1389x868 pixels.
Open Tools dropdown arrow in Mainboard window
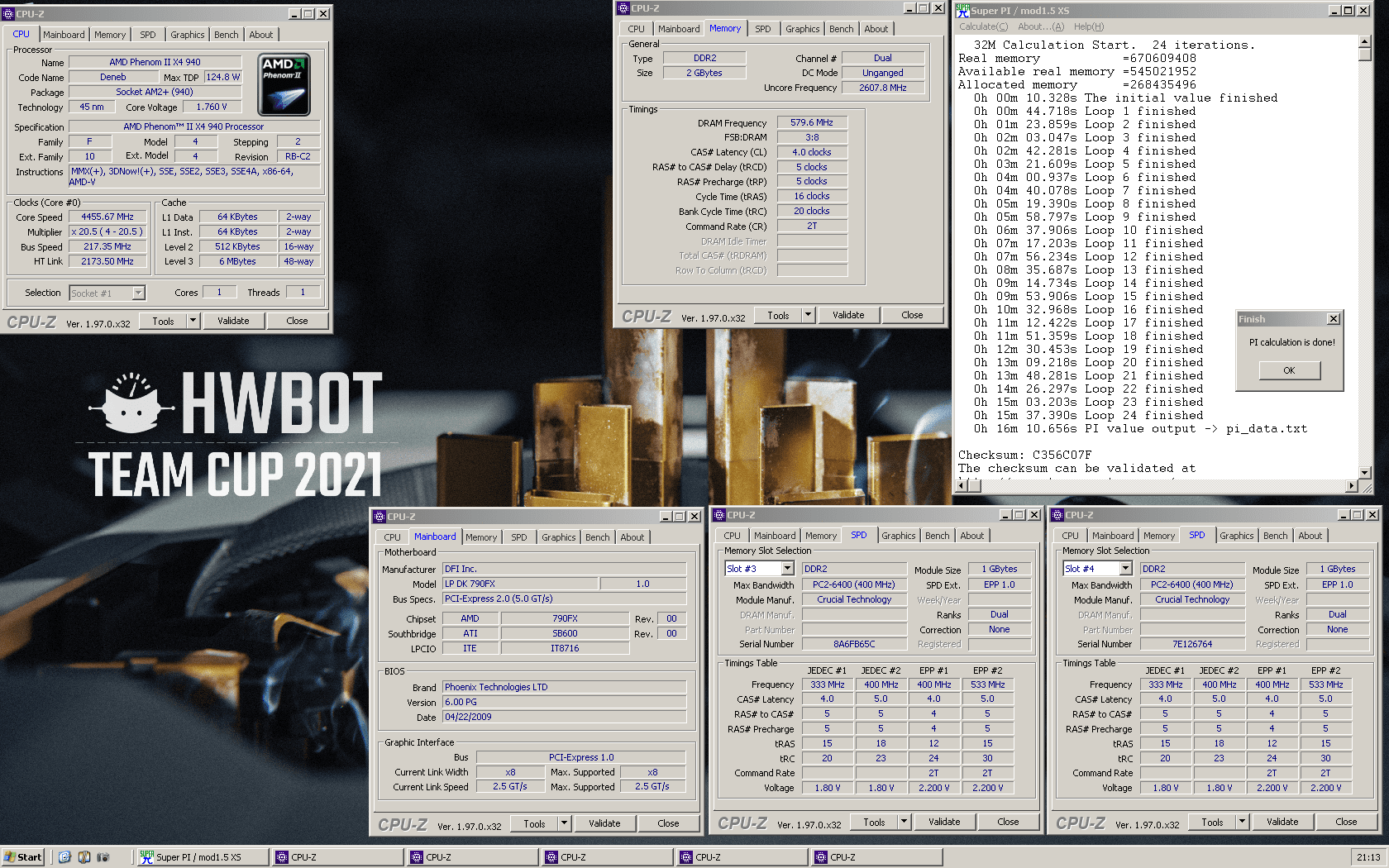tap(564, 823)
